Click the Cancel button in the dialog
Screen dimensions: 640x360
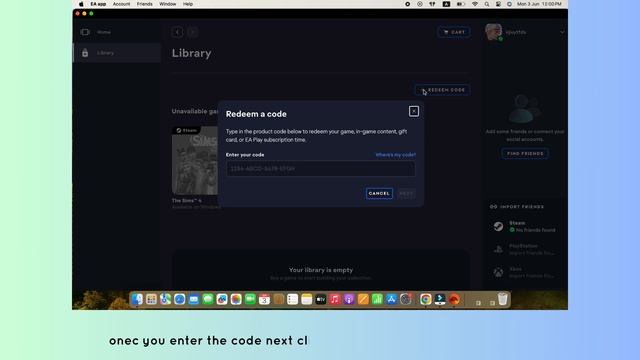(379, 193)
